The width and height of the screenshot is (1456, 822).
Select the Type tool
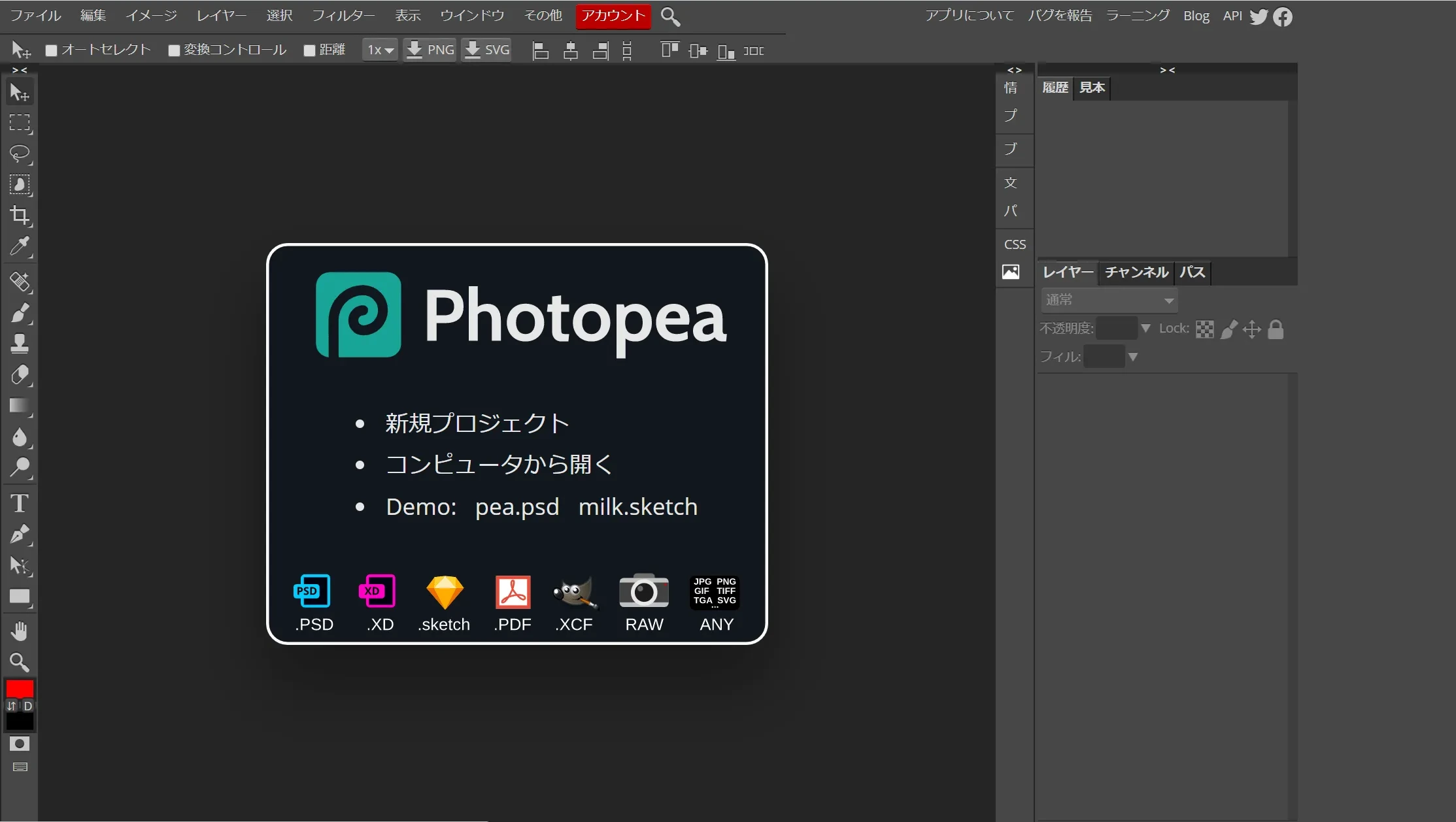[x=20, y=503]
